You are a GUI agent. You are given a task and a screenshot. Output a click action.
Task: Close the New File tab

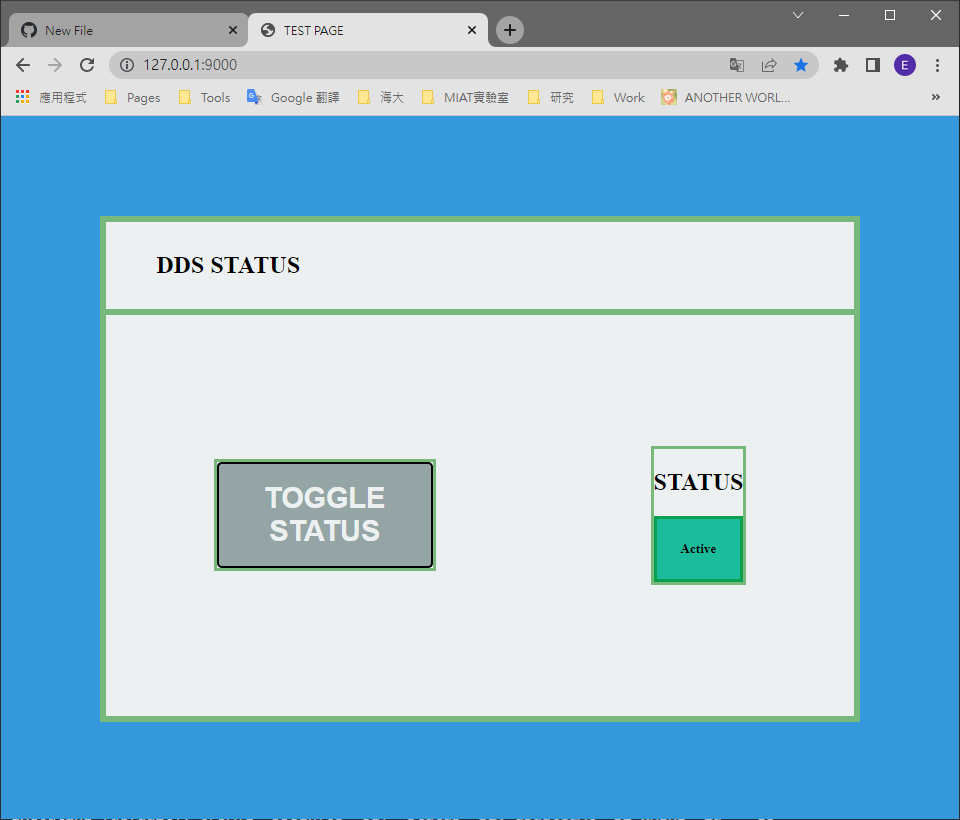pos(233,30)
